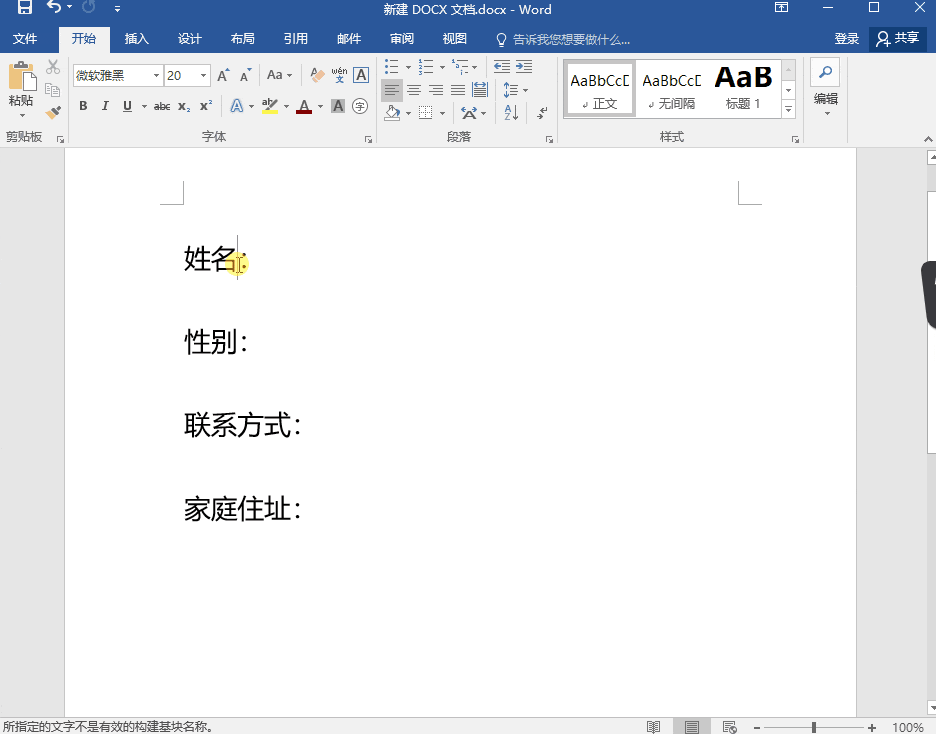Expand the Styles gallery more arrow
This screenshot has height=734, width=936.
(x=788, y=108)
